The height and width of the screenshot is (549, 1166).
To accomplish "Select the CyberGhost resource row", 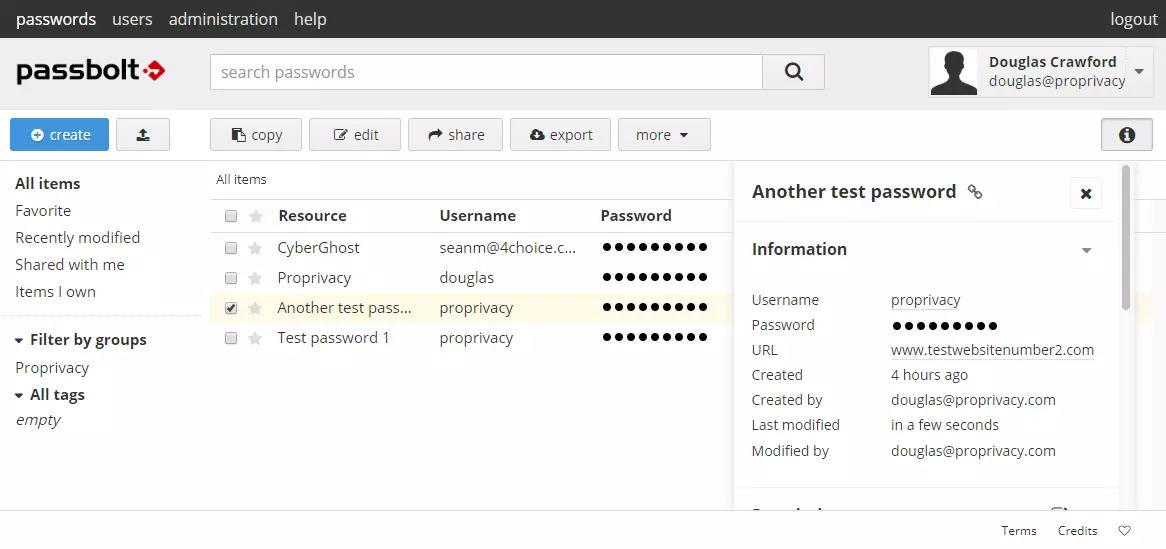I will [x=471, y=248].
